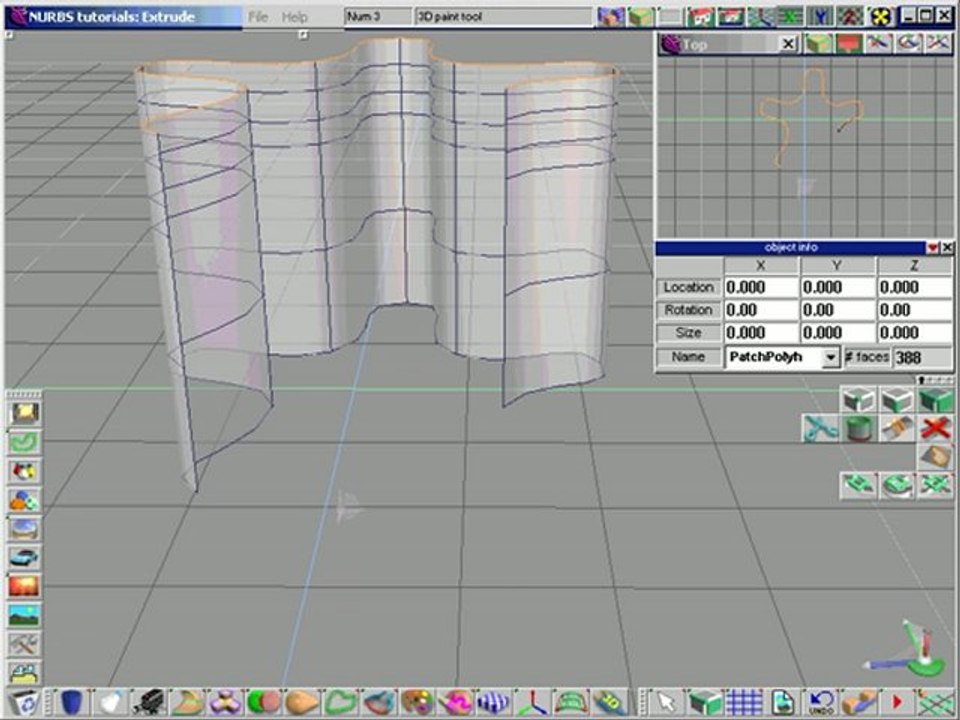
Task: Click the pink squiggle deform icon
Action: pyautogui.click(x=456, y=702)
